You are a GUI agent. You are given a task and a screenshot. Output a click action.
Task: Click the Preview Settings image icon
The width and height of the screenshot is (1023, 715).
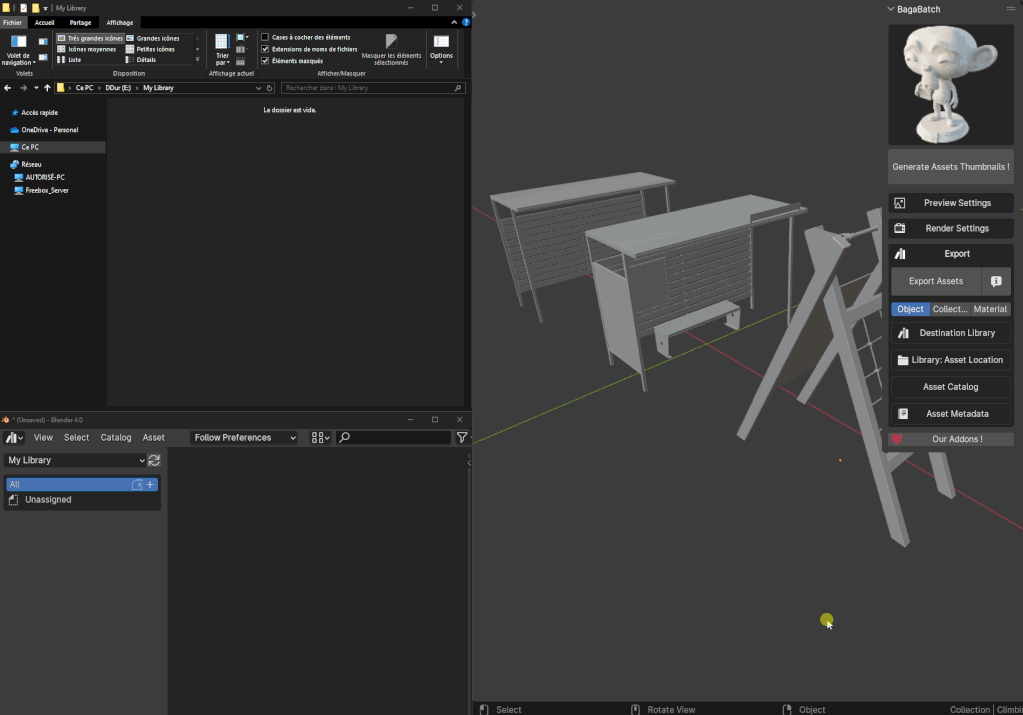click(900, 203)
